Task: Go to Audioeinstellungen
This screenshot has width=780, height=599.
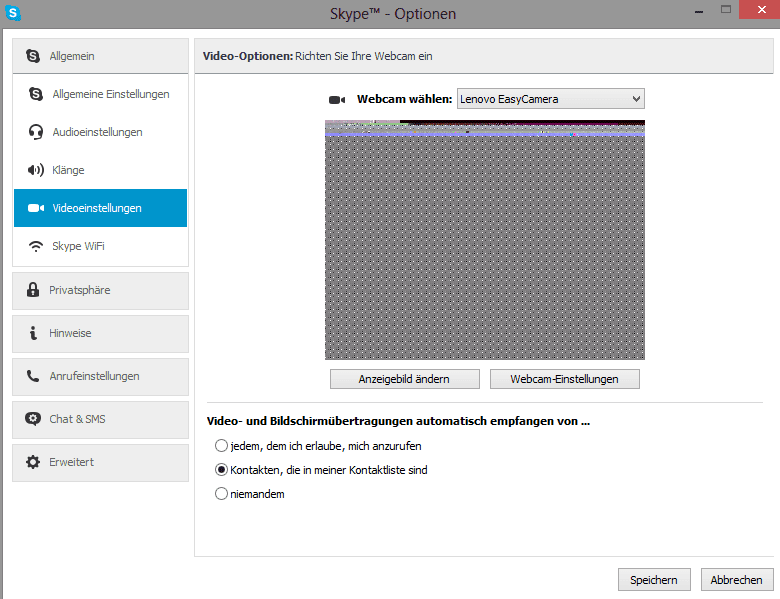Action: (100, 132)
